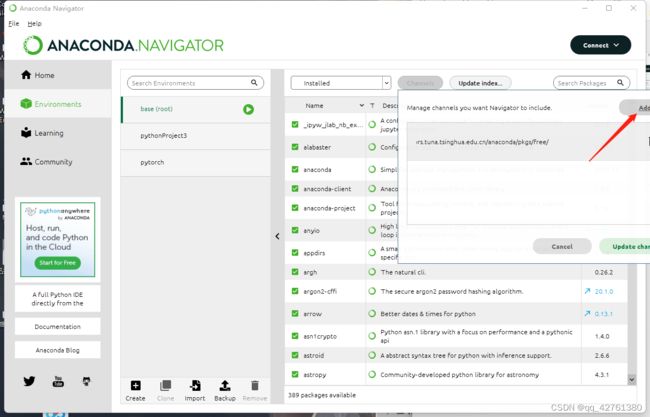The height and width of the screenshot is (417, 650).
Task: Open the Anaconda Blog link
Action: [58, 350]
